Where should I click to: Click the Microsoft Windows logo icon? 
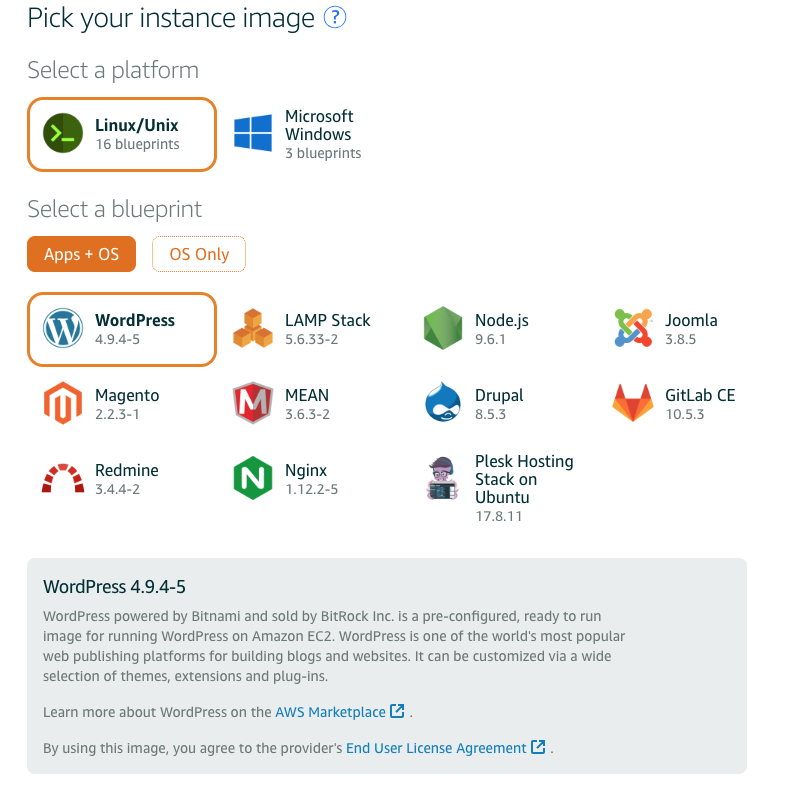253,134
